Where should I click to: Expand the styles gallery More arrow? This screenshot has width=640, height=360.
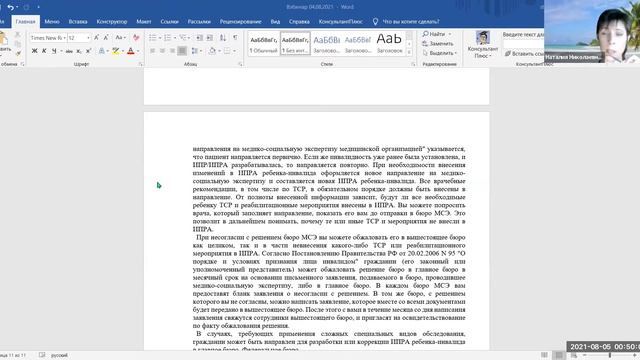[409, 53]
